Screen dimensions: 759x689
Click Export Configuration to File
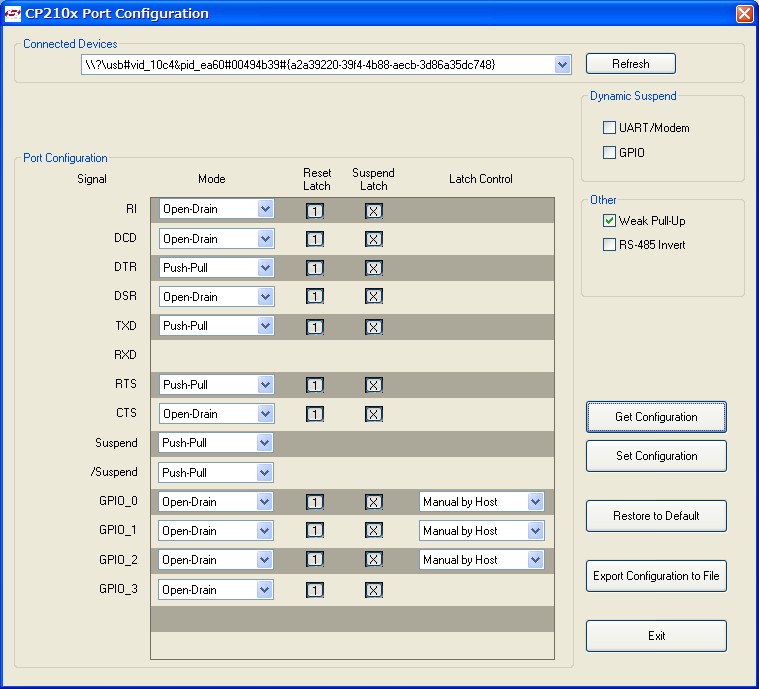656,576
